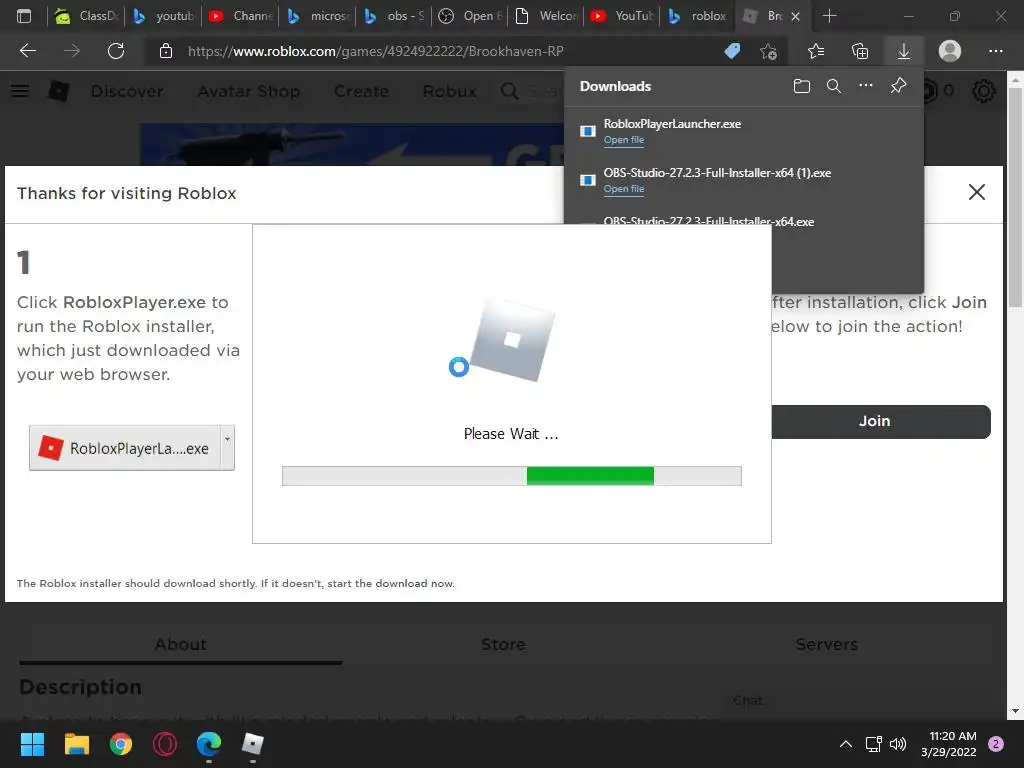The image size is (1024, 768).
Task: Click the RobloxPlayerLa....exe download button
Action: click(125, 448)
